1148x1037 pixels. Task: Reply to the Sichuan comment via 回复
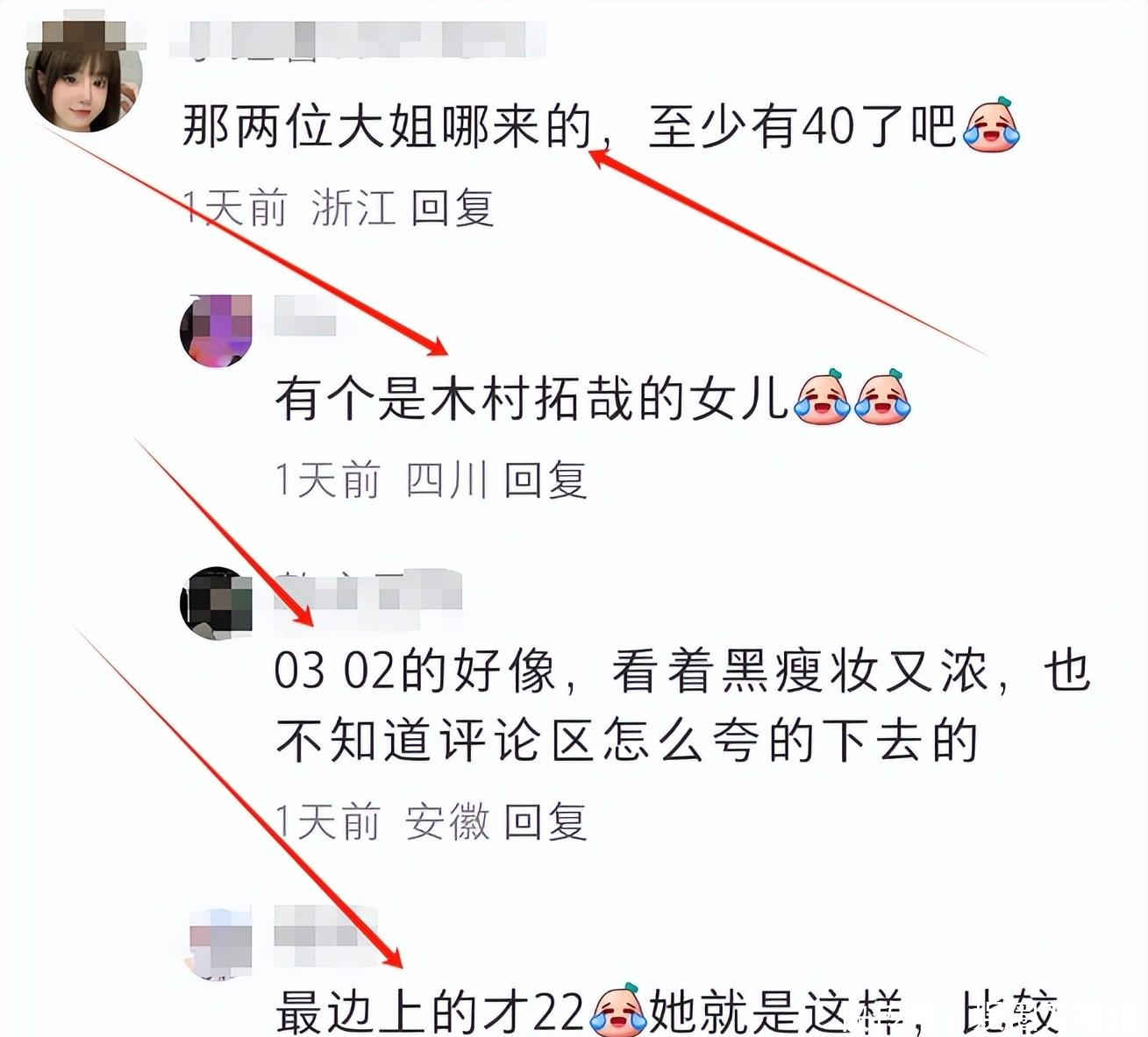tap(545, 479)
